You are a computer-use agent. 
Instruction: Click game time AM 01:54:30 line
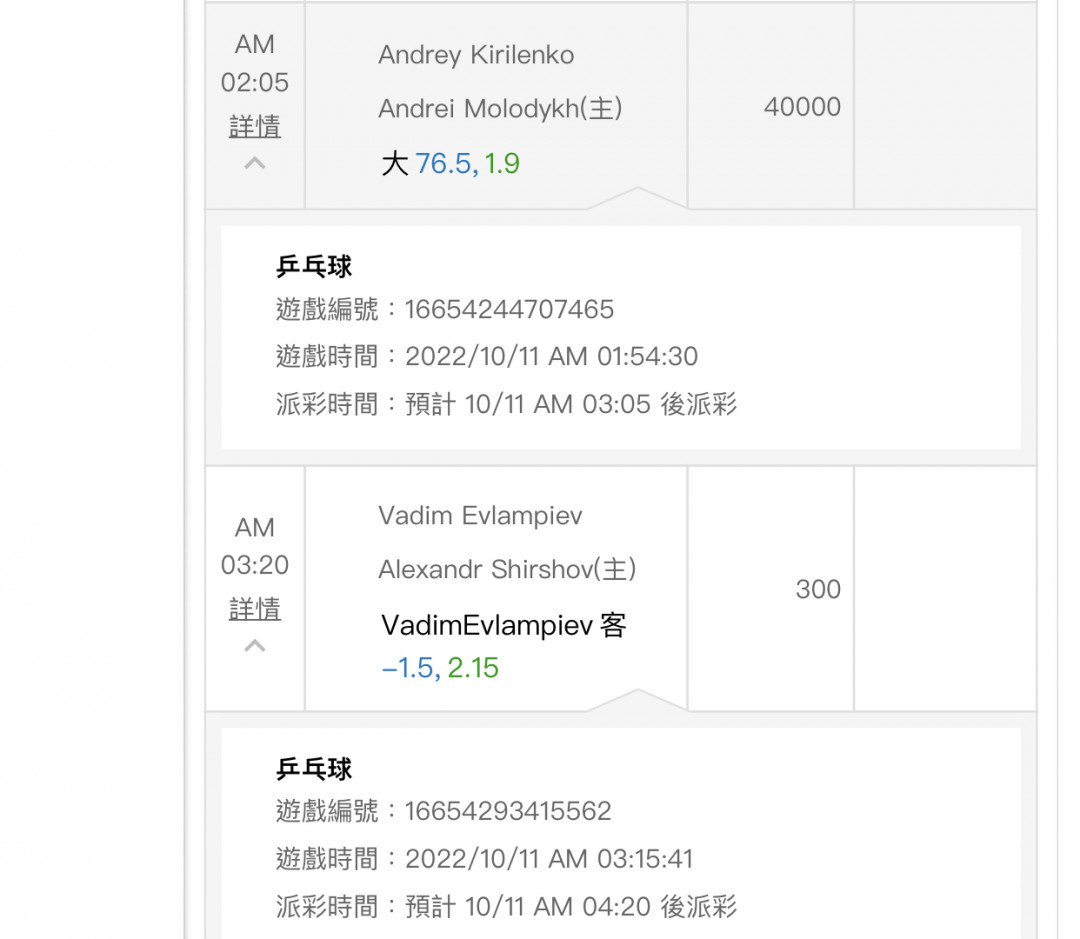click(x=486, y=357)
